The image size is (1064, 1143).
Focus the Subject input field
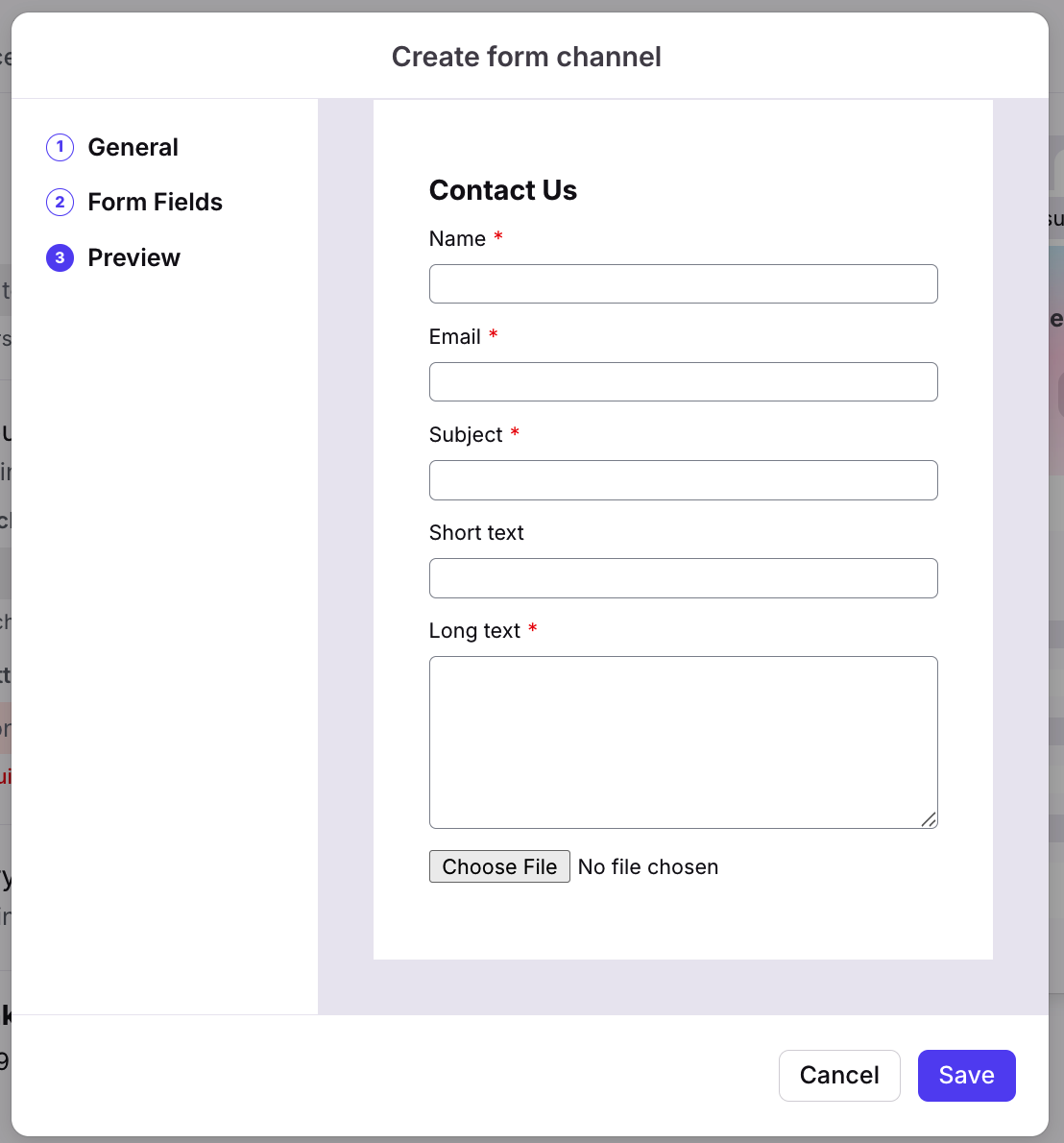(683, 480)
